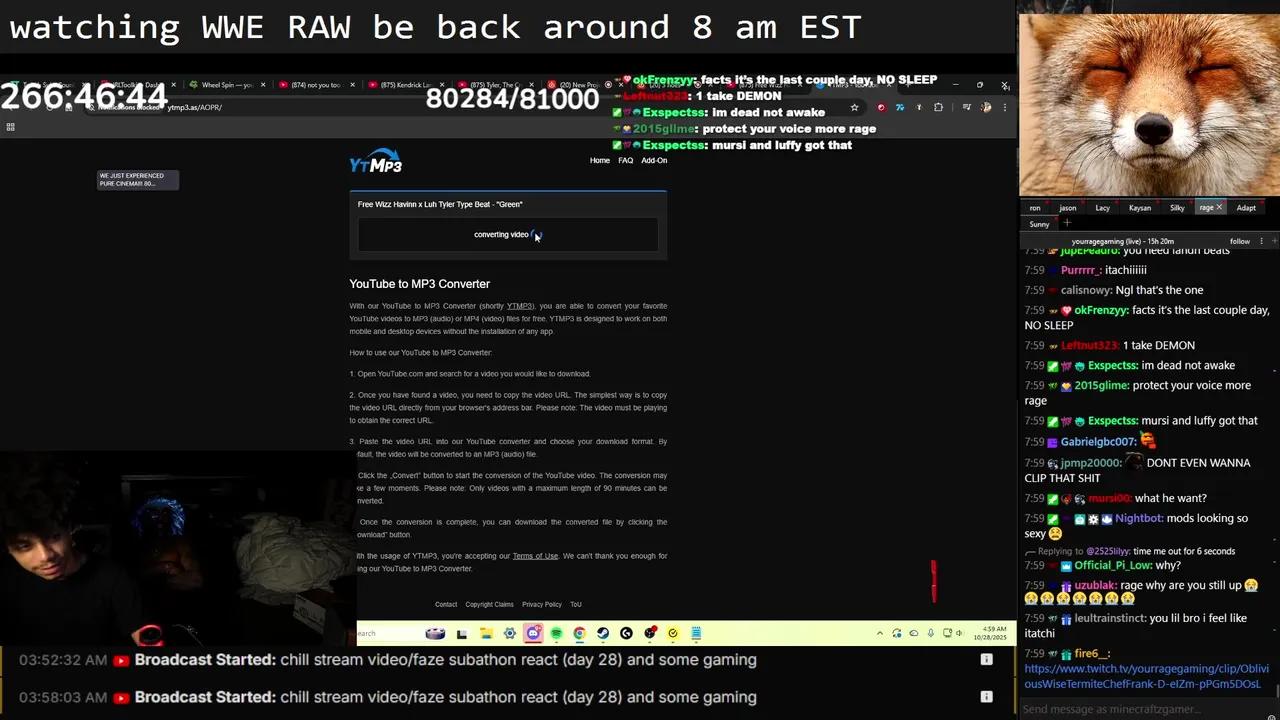The image size is (1280, 720).
Task: Click the YTMP3 link in the description
Action: click(x=519, y=306)
